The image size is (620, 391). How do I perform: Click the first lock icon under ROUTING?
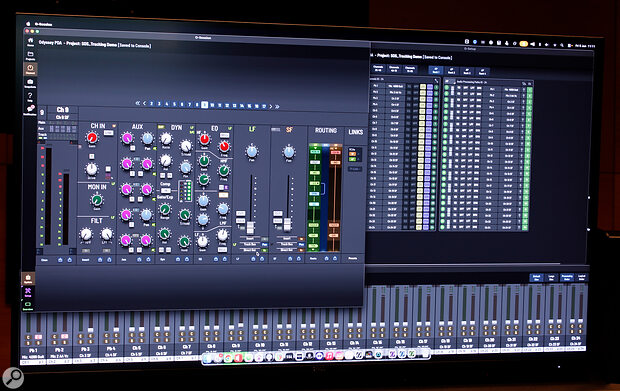(326, 258)
